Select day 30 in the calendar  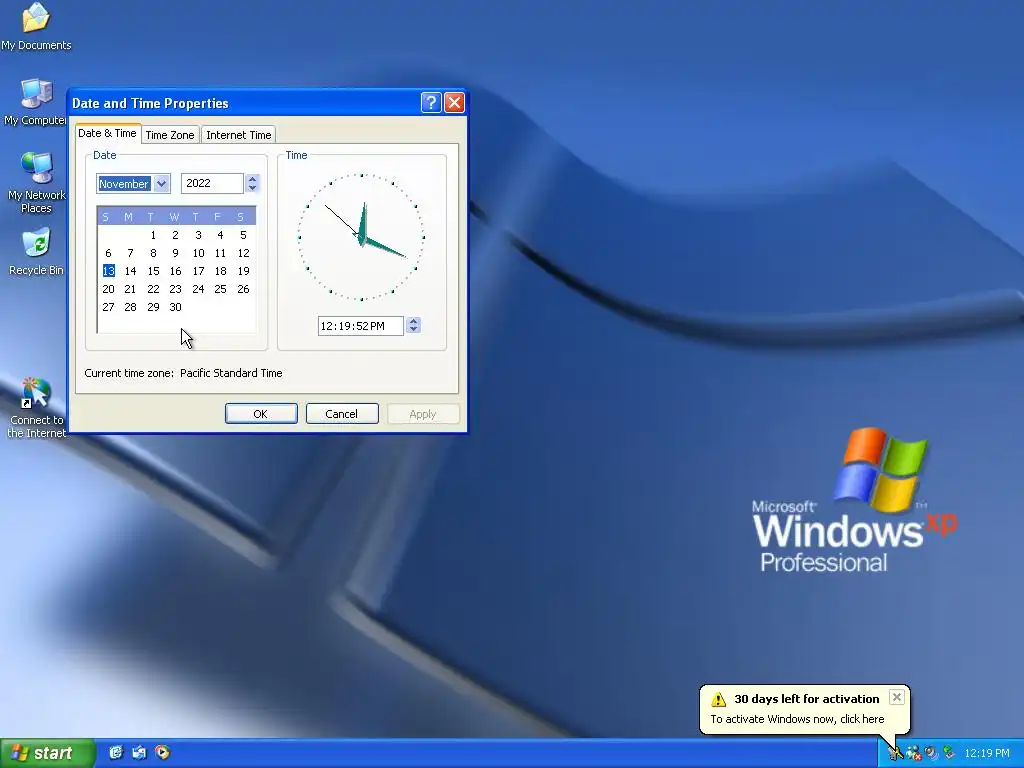[175, 307]
